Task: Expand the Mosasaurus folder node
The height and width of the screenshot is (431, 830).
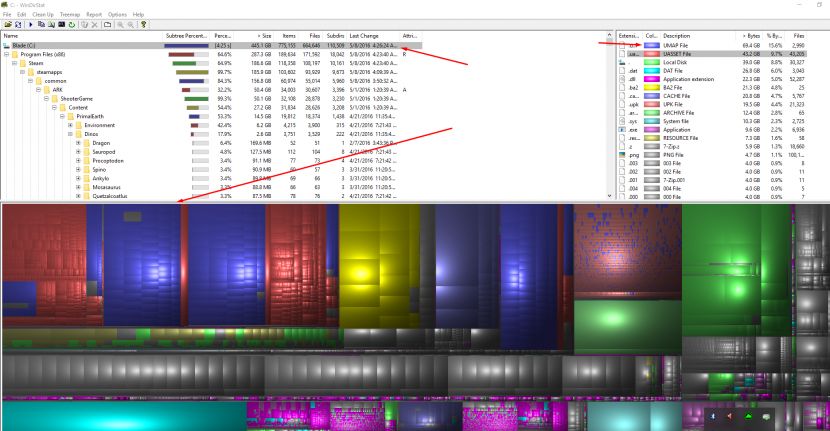Action: pos(78,187)
